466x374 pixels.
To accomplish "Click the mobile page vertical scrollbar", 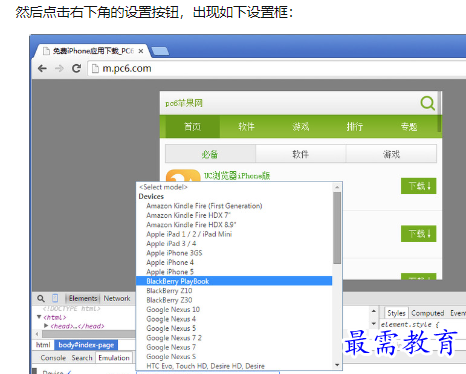I will pyautogui.click(x=440, y=111).
